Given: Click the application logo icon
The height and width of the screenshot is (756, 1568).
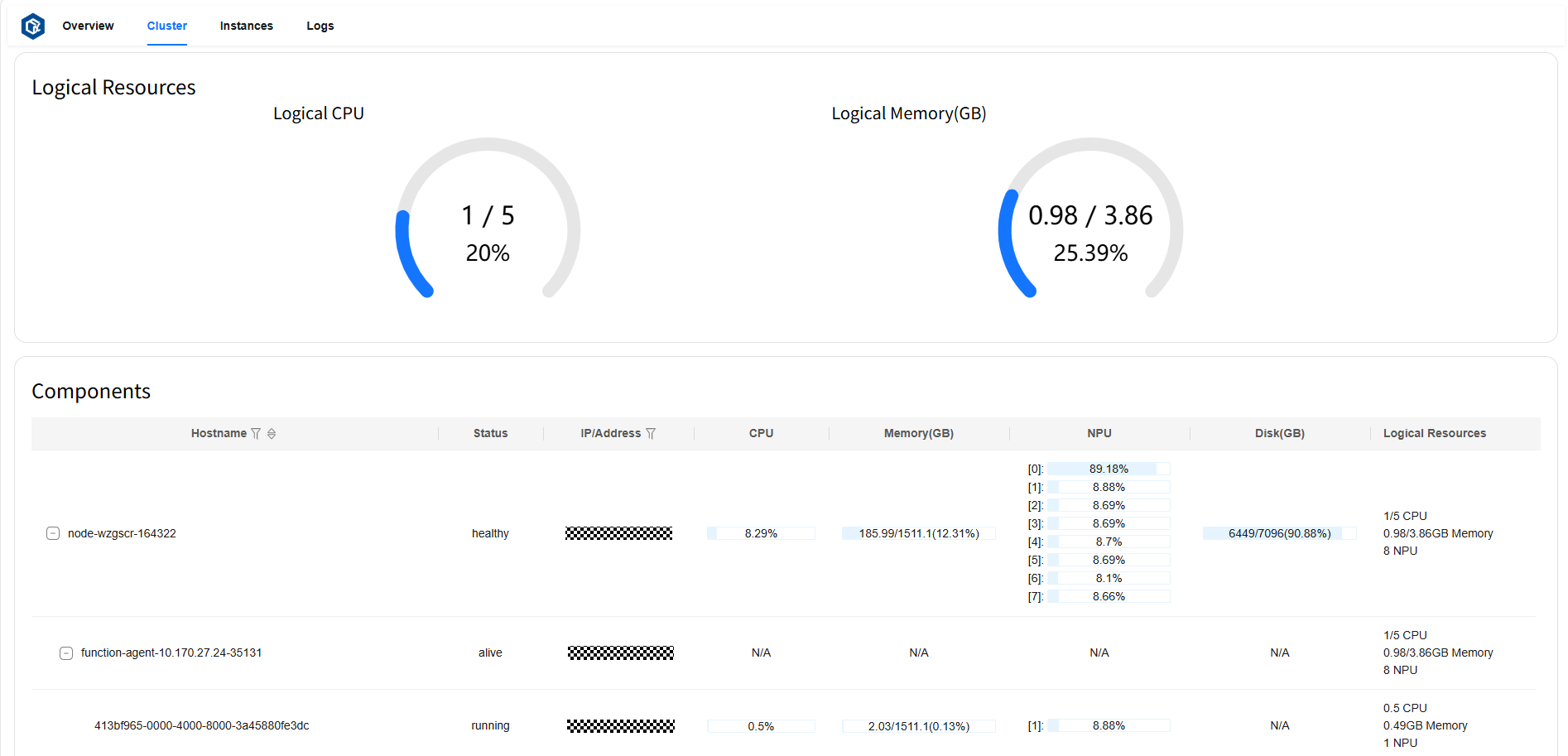Looking at the screenshot, I should (x=32, y=26).
